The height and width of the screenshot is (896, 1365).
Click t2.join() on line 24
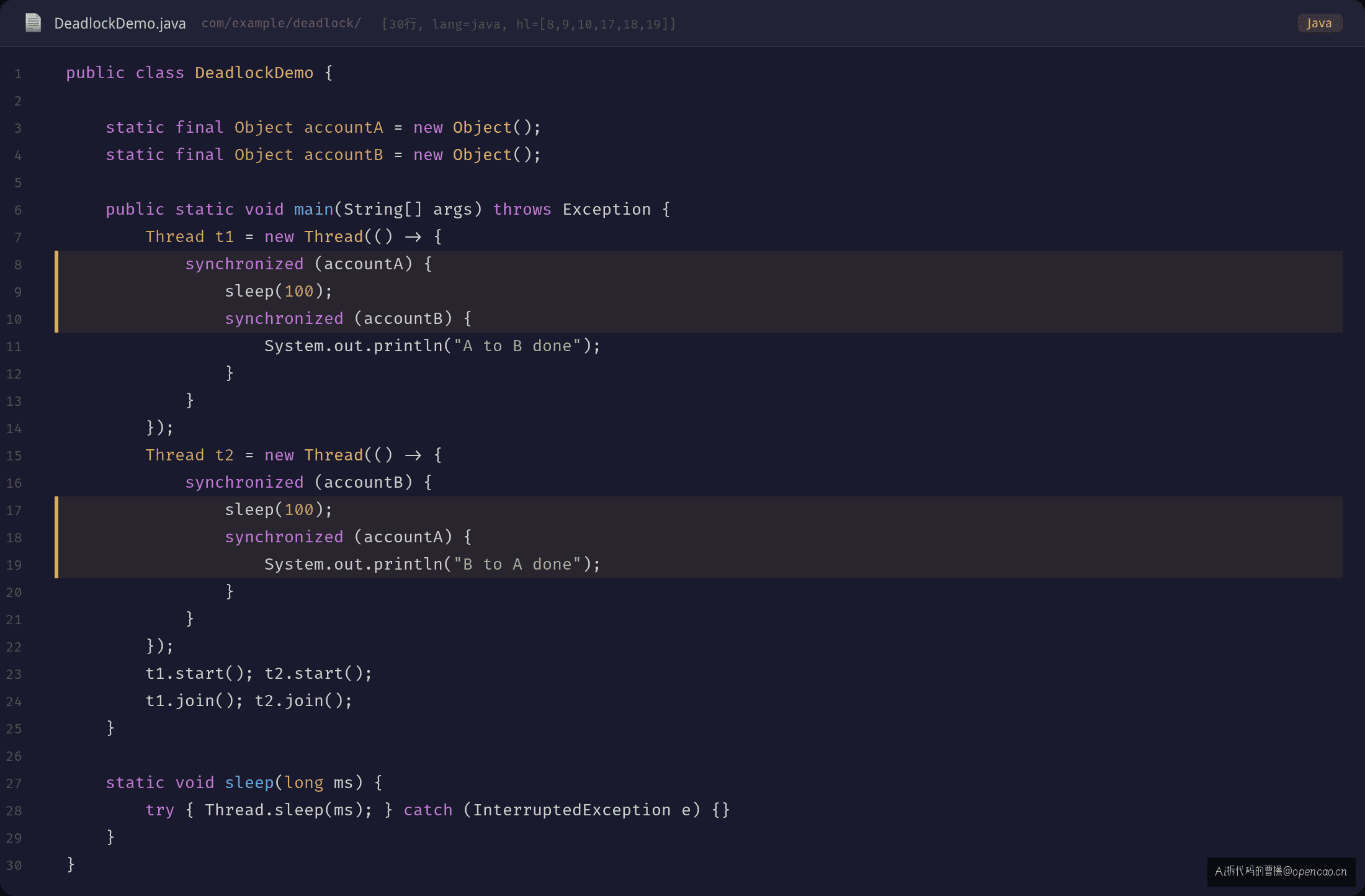pyautogui.click(x=299, y=701)
